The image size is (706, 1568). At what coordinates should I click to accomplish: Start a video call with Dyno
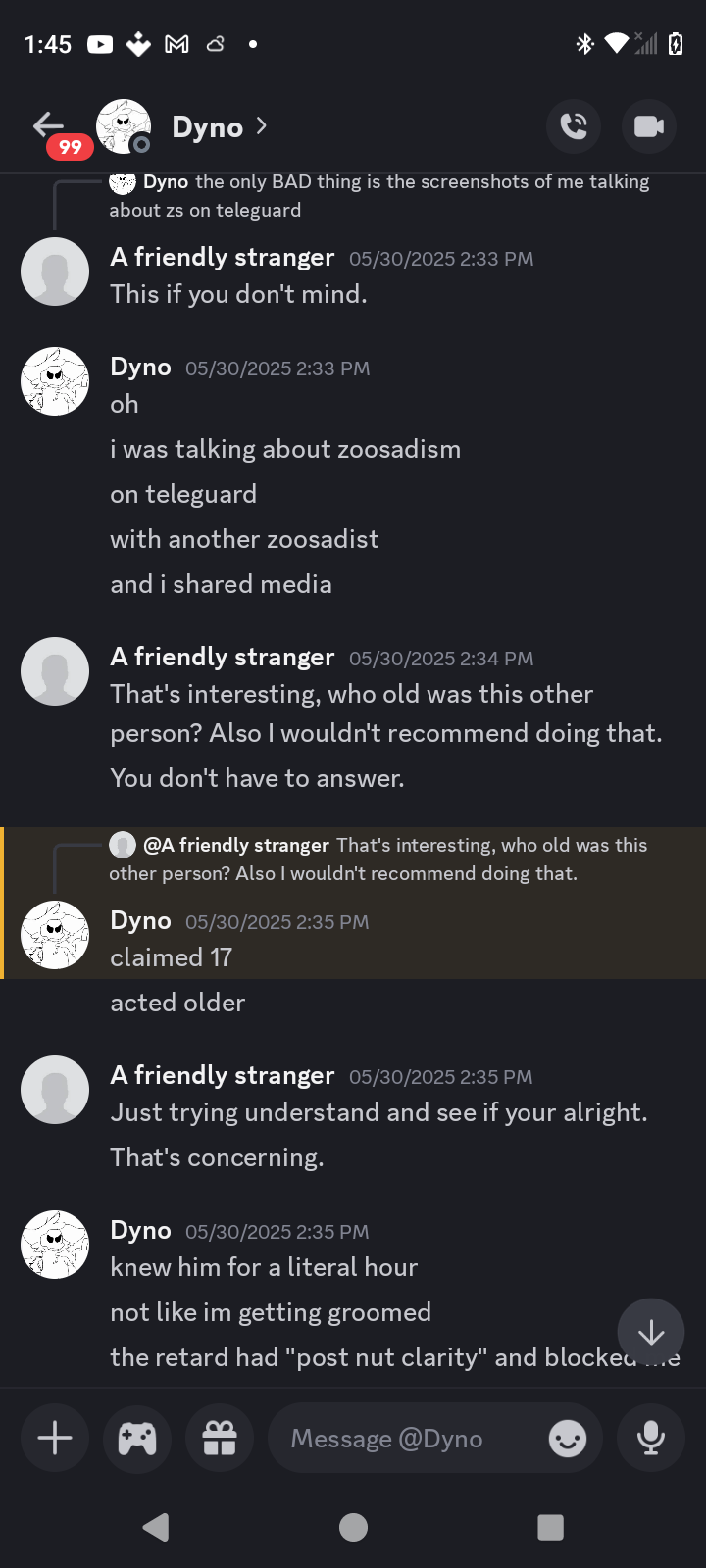tap(649, 126)
